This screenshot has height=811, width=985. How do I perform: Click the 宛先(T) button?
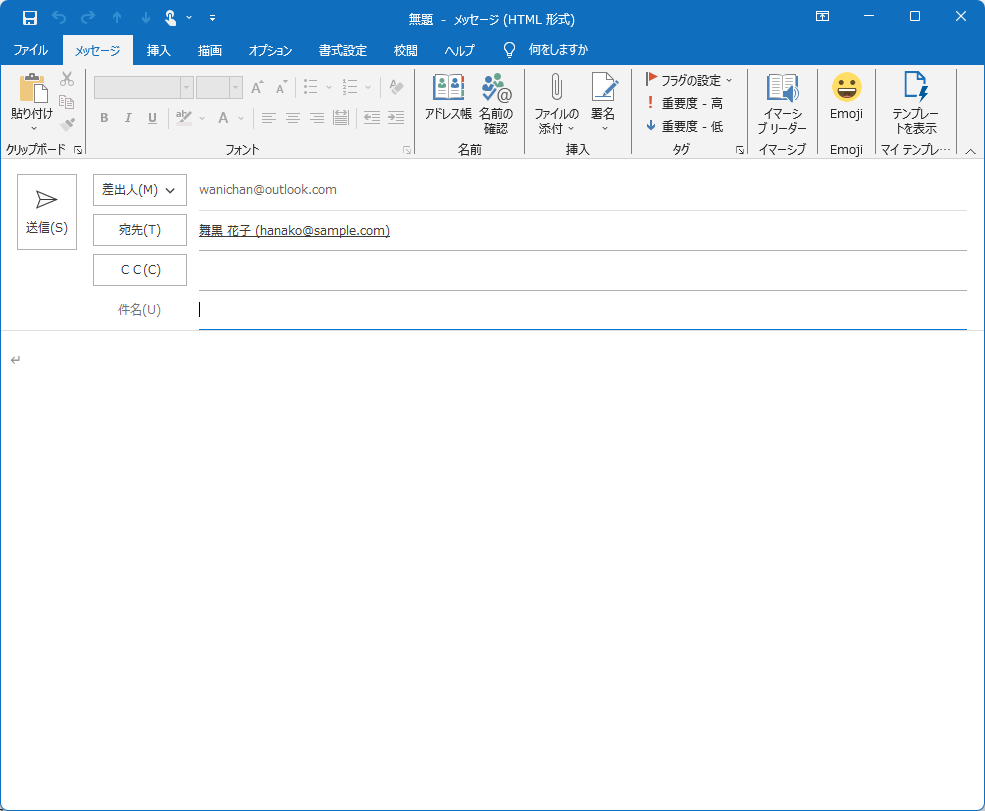pos(139,230)
